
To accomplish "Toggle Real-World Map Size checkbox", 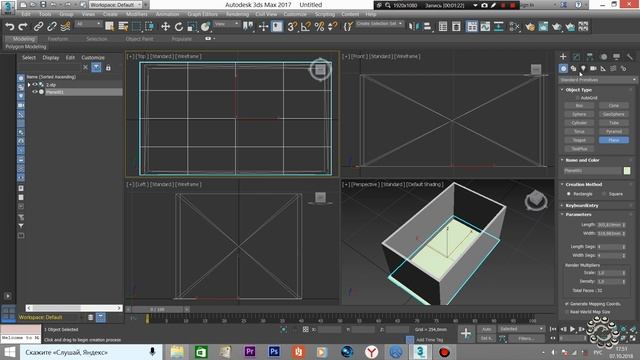I will coord(567,312).
